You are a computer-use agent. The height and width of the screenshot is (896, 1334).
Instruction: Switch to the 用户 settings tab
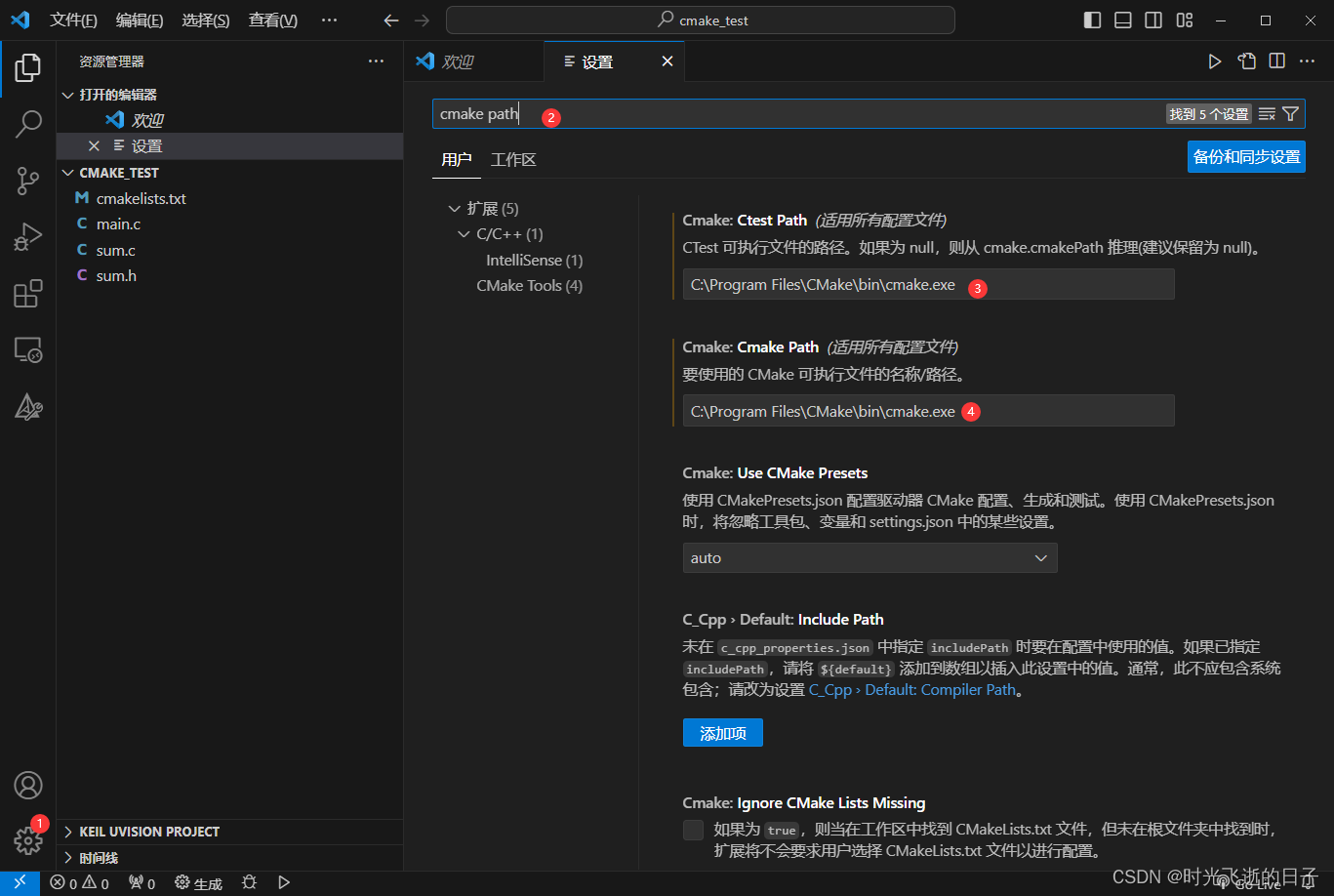click(x=456, y=160)
